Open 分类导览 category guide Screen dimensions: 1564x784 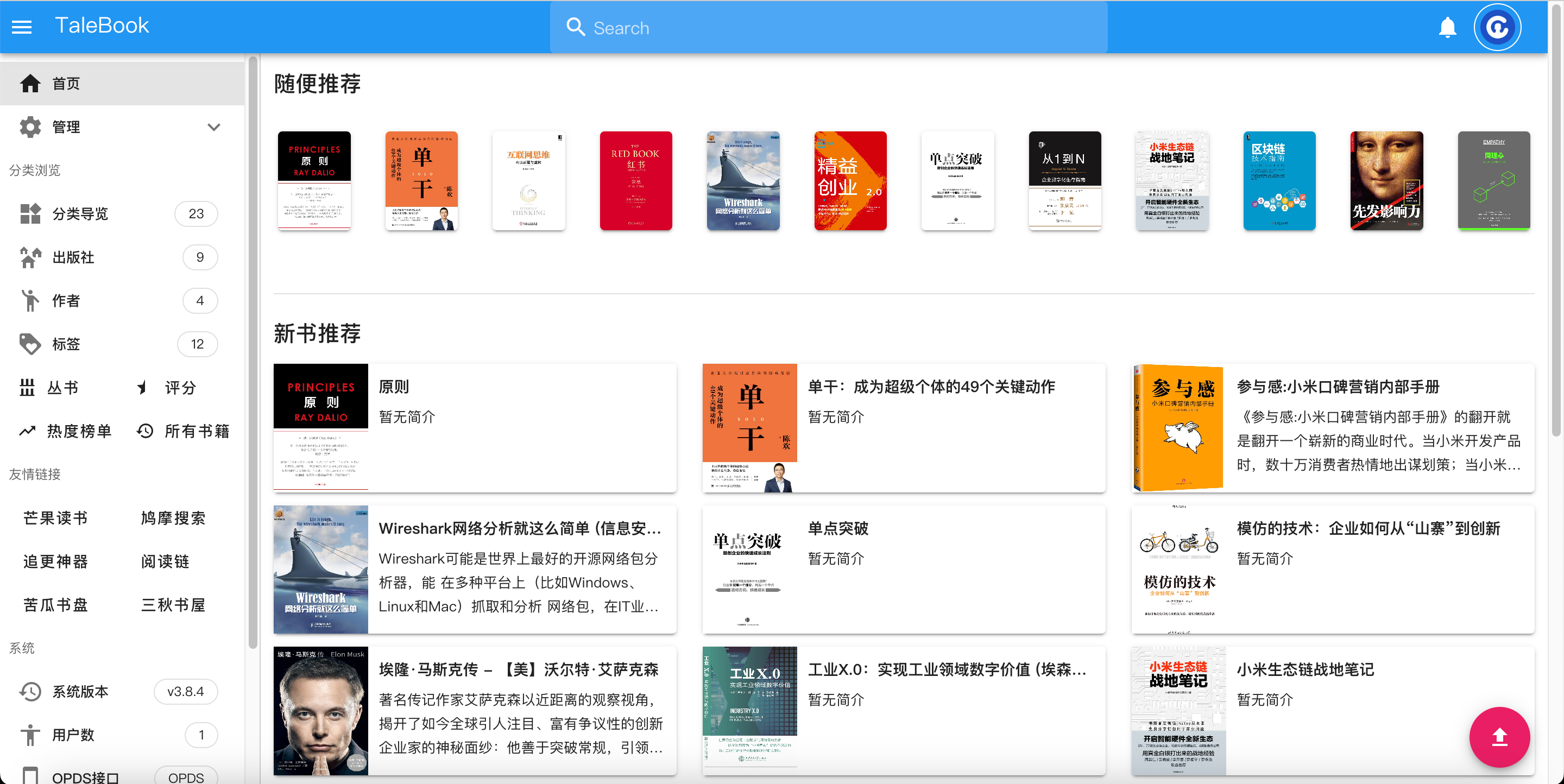[122, 213]
